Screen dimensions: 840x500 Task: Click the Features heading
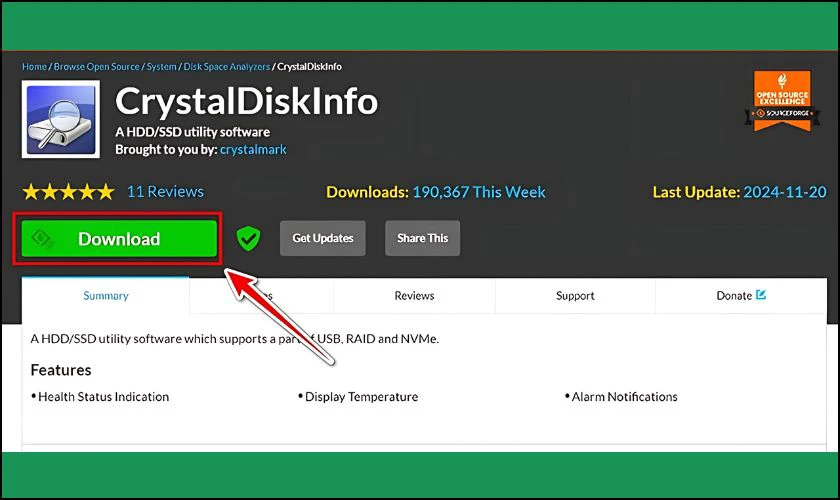point(61,370)
